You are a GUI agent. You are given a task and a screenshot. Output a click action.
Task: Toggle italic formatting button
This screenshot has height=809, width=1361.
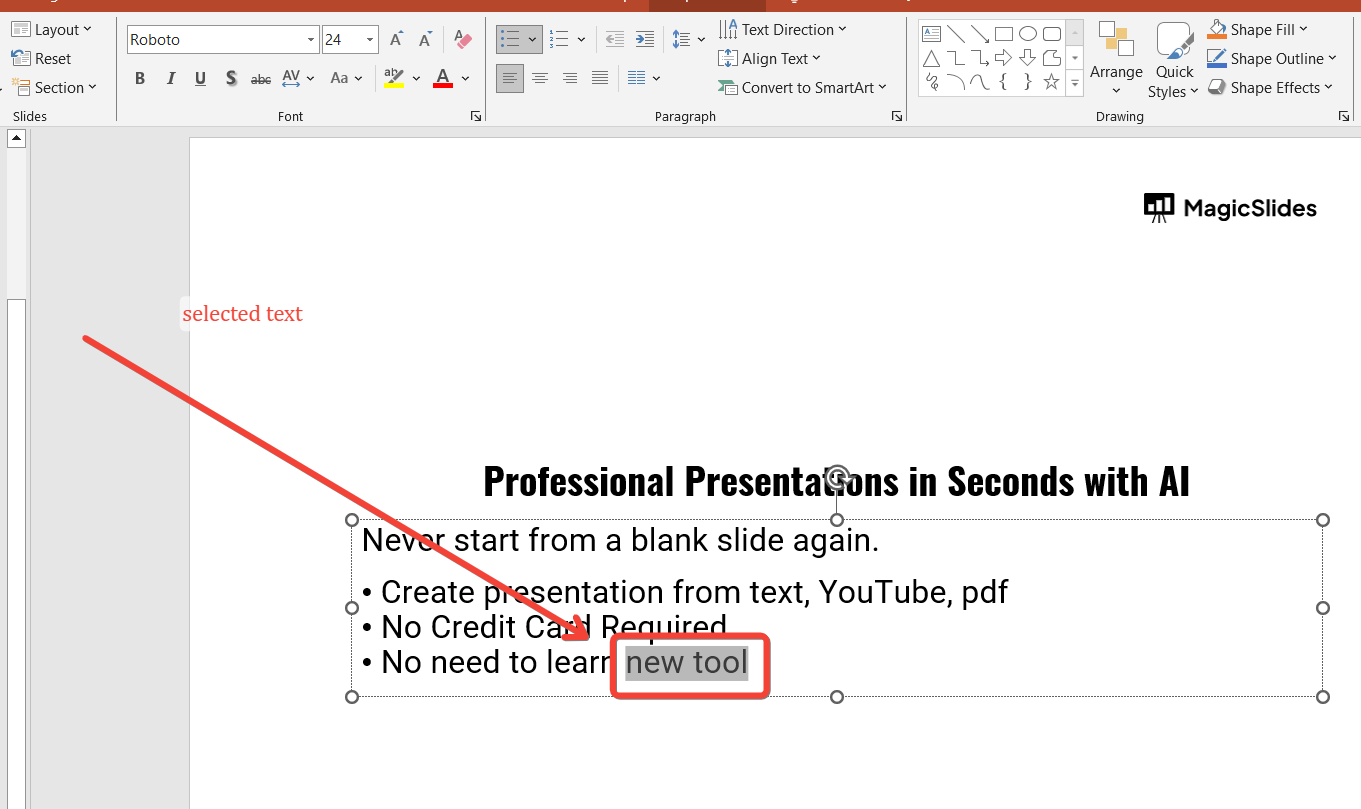click(x=170, y=78)
